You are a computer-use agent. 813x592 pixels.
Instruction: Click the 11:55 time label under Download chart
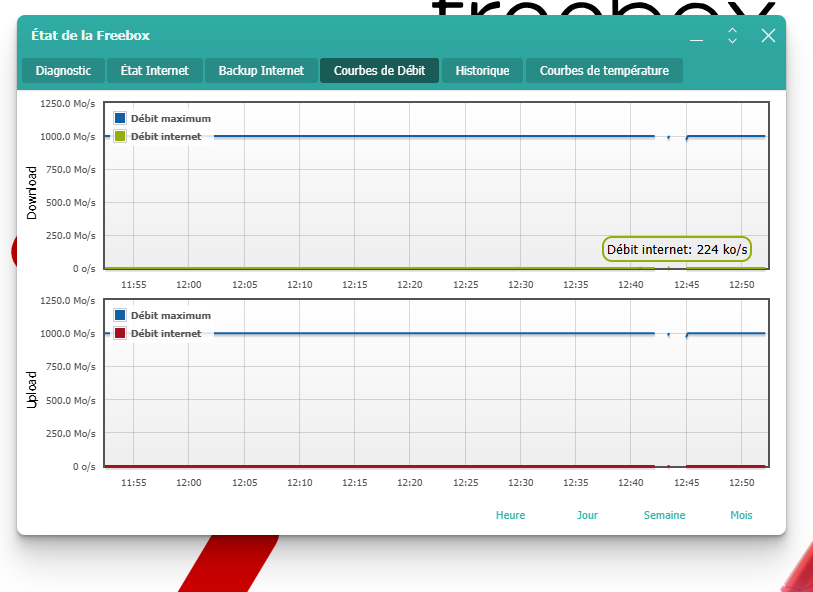click(x=134, y=285)
